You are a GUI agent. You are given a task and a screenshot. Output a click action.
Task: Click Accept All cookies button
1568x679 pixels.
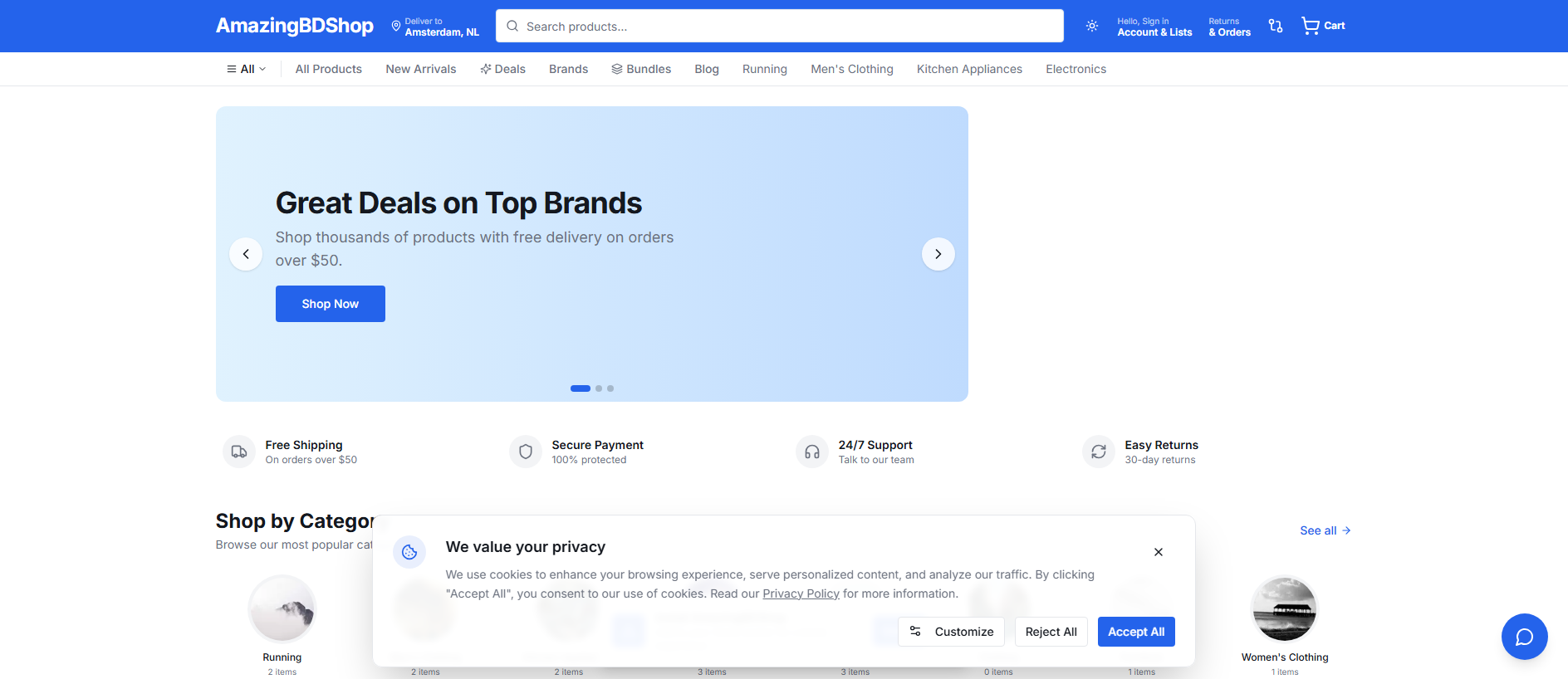point(1136,632)
